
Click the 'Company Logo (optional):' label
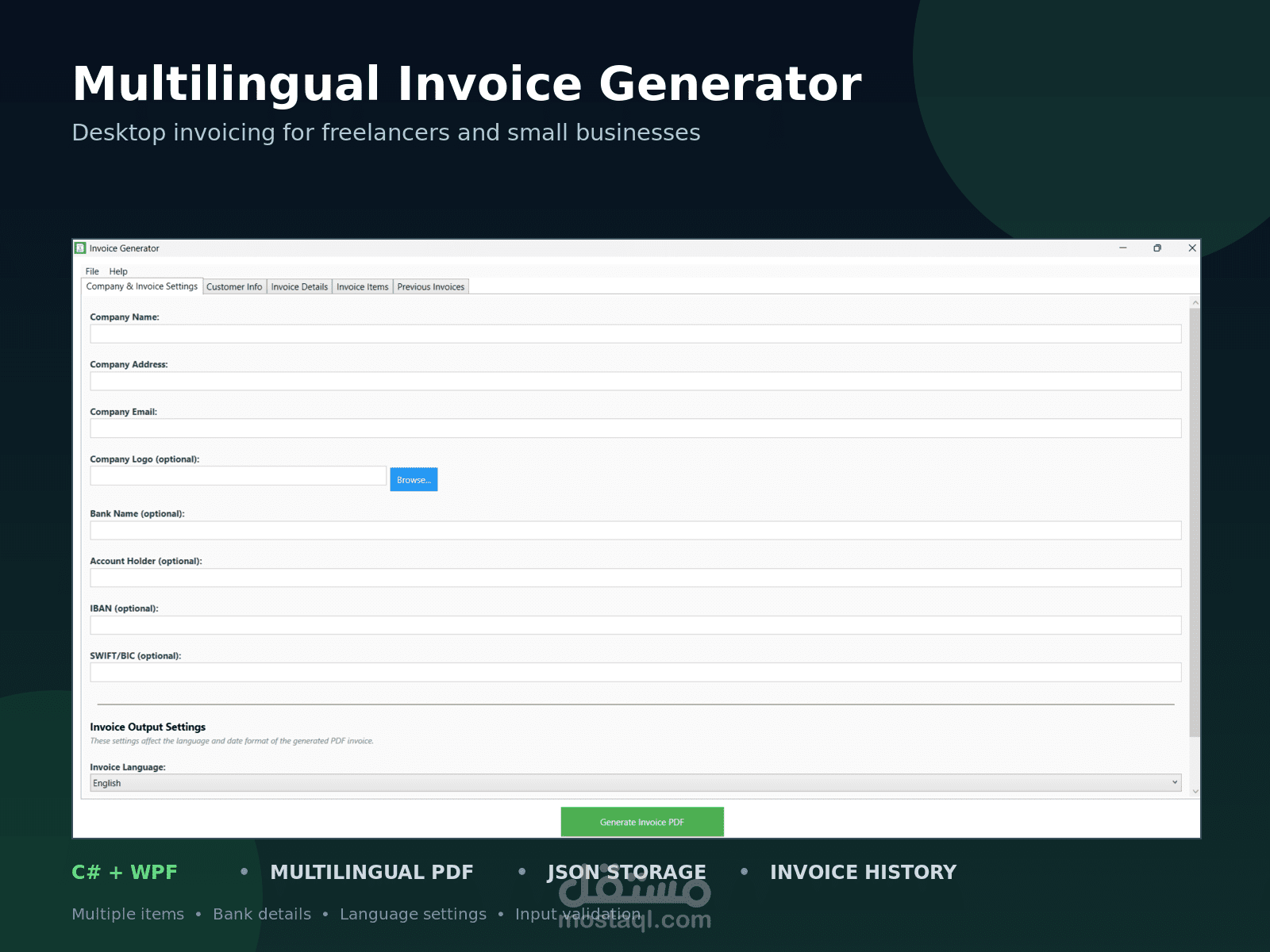144,459
